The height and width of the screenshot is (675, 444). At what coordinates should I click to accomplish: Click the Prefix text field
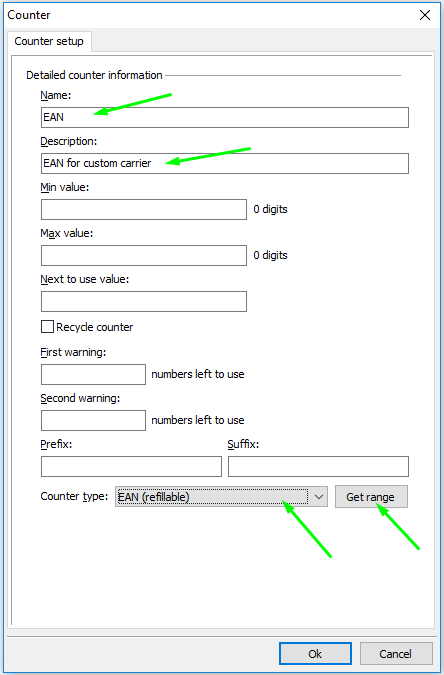(x=131, y=467)
